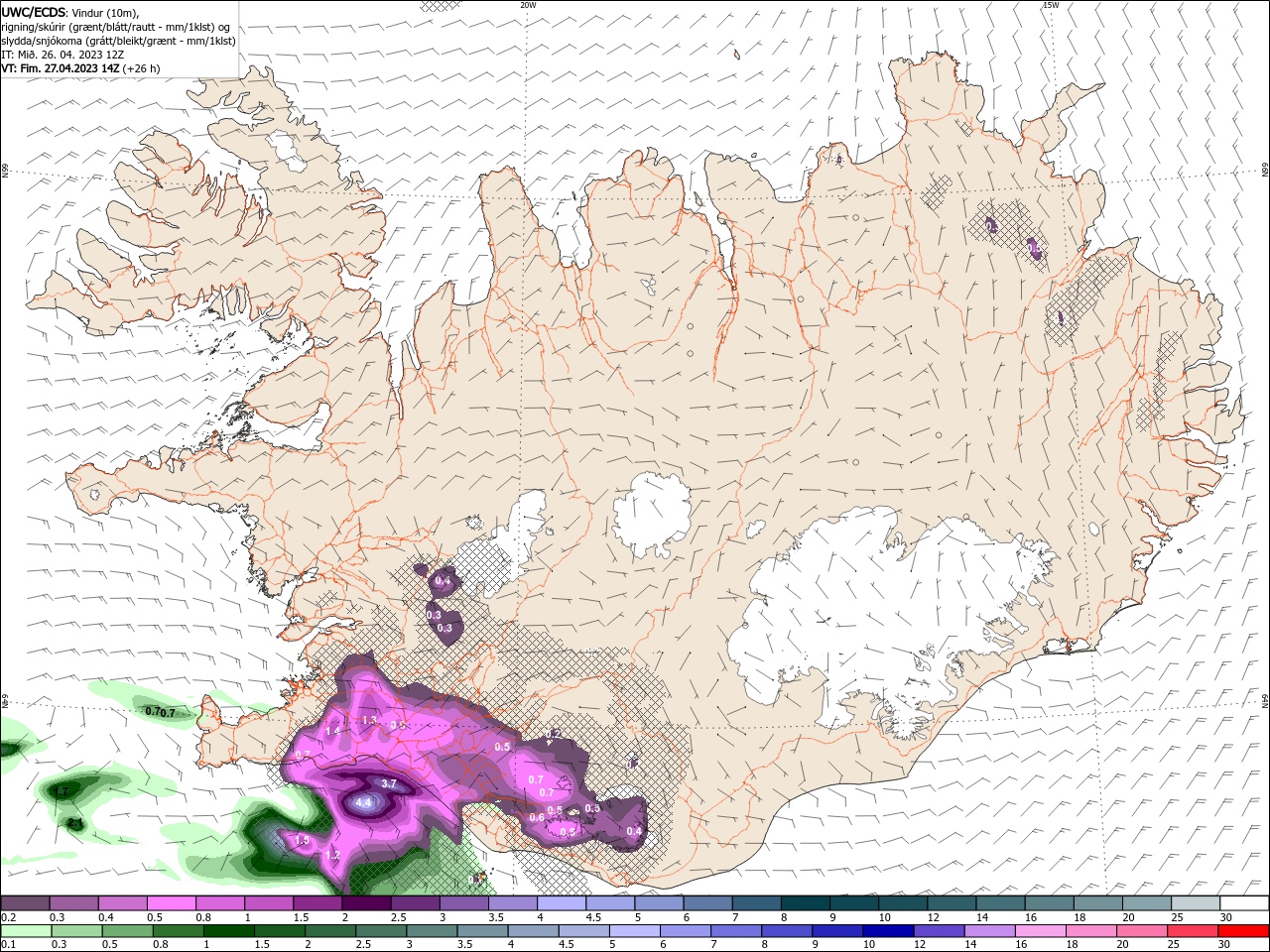Pick the darkest purple swatch labeled 2 in the snow legend
The width and height of the screenshot is (1270, 952).
366,902
